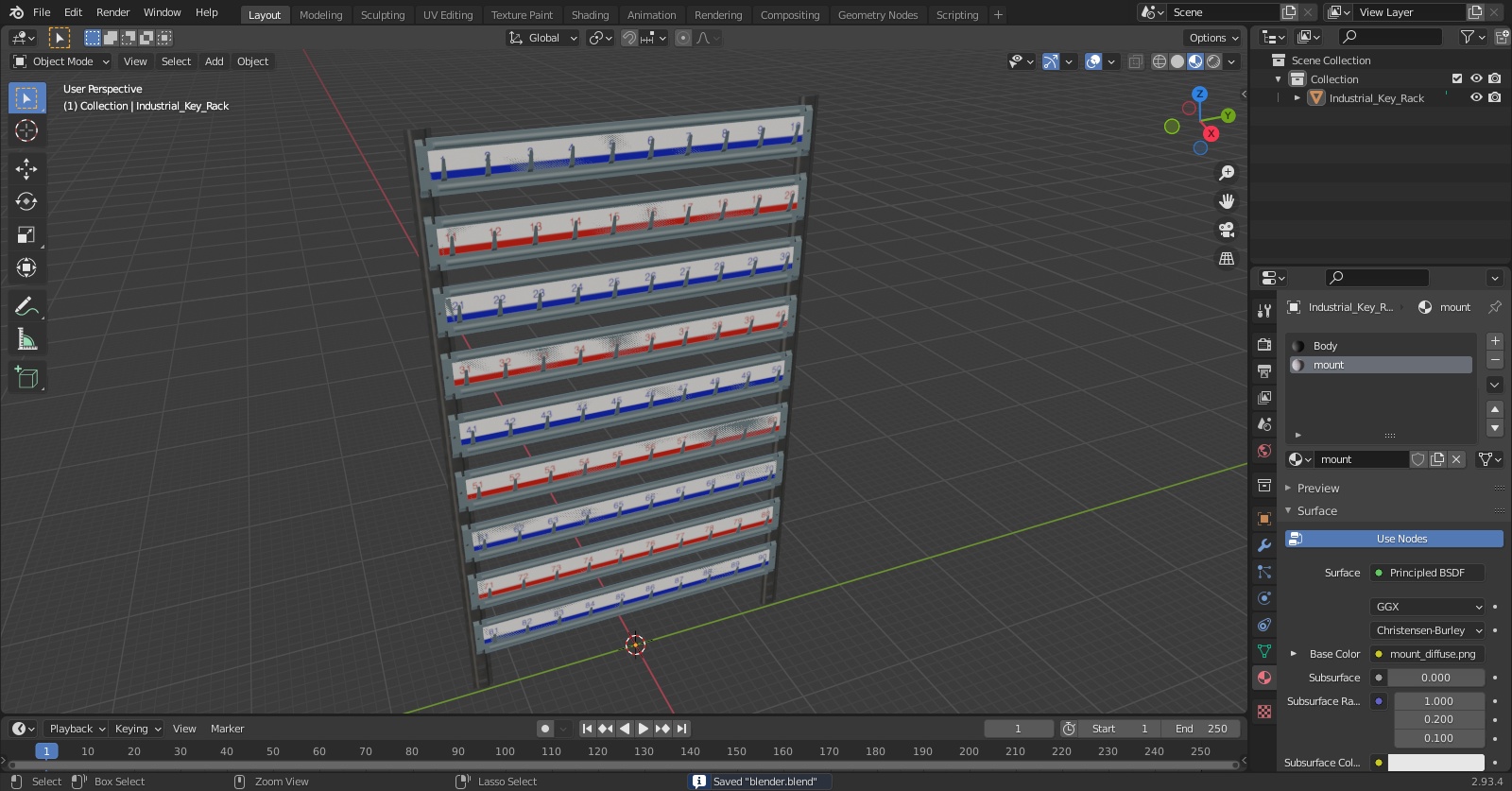Click the End frame 250 field
This screenshot has width=1512, height=791.
coord(1201,729)
